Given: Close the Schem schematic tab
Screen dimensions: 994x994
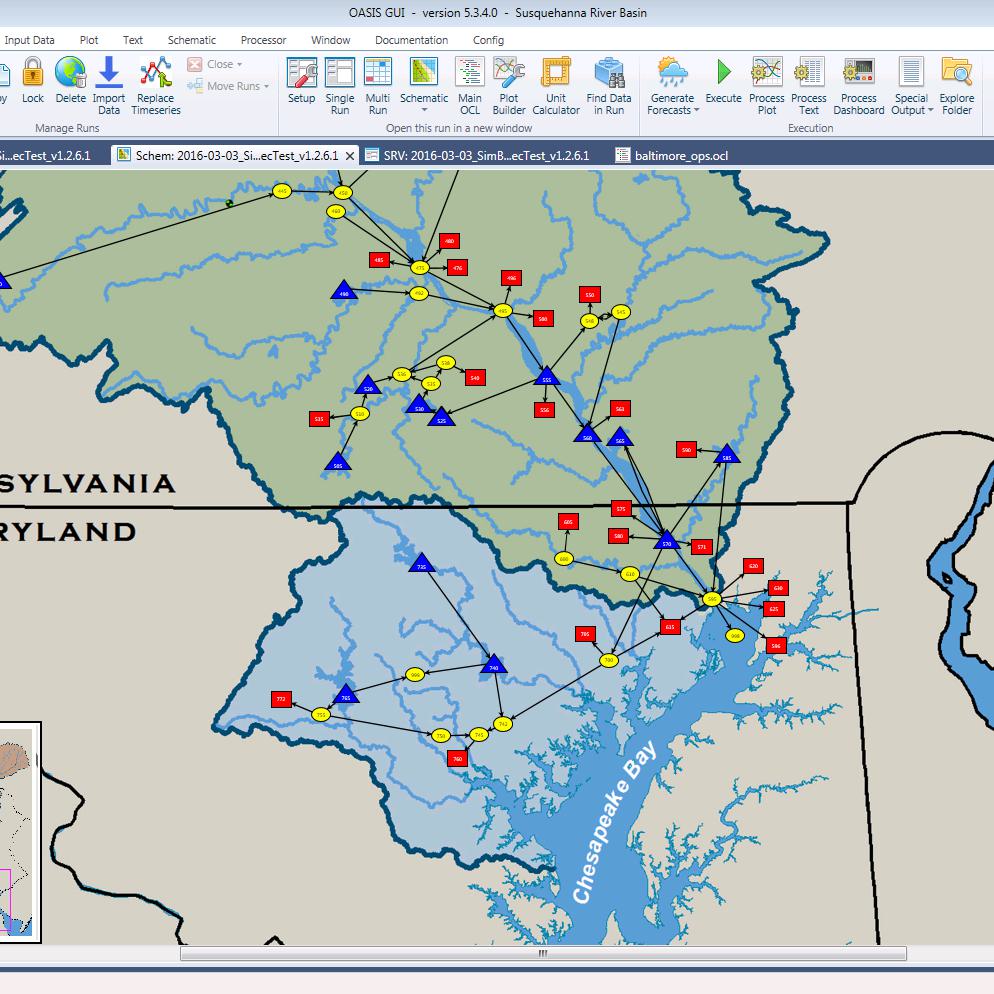Looking at the screenshot, I should click(x=350, y=155).
